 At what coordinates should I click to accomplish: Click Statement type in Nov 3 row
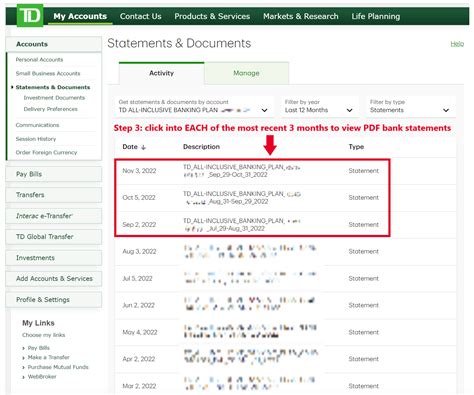tap(364, 171)
